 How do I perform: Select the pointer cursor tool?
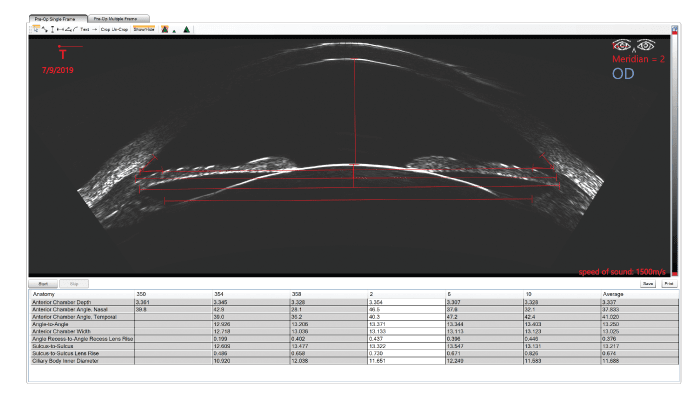point(36,29)
